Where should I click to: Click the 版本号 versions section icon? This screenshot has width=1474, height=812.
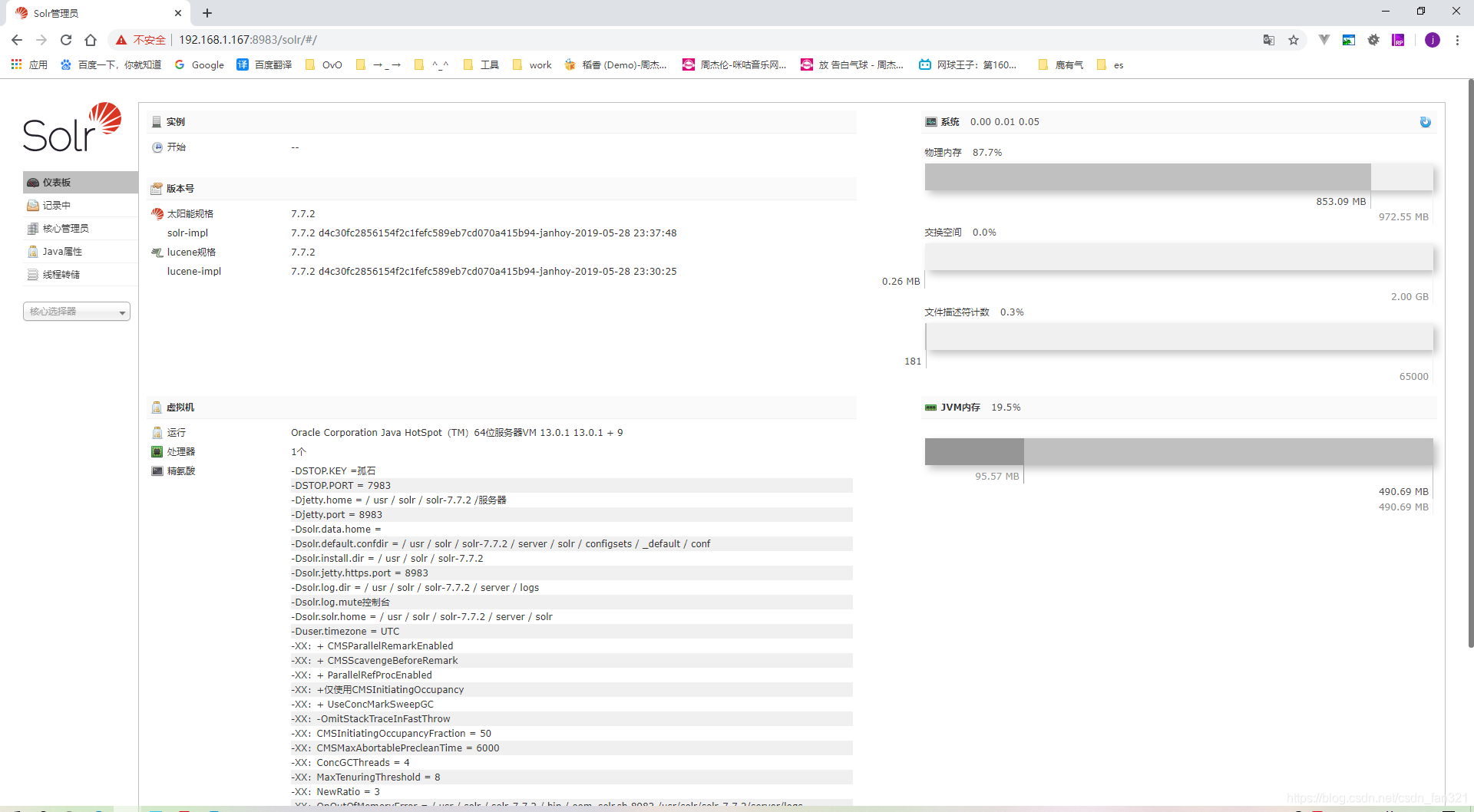coord(157,189)
